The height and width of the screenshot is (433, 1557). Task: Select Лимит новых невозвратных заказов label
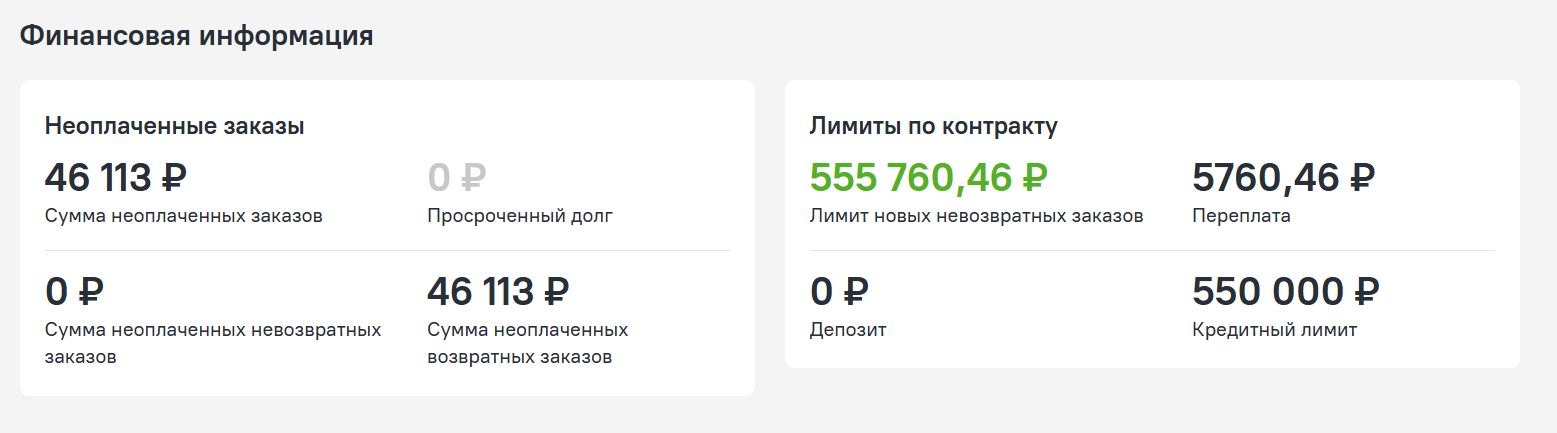tap(976, 216)
